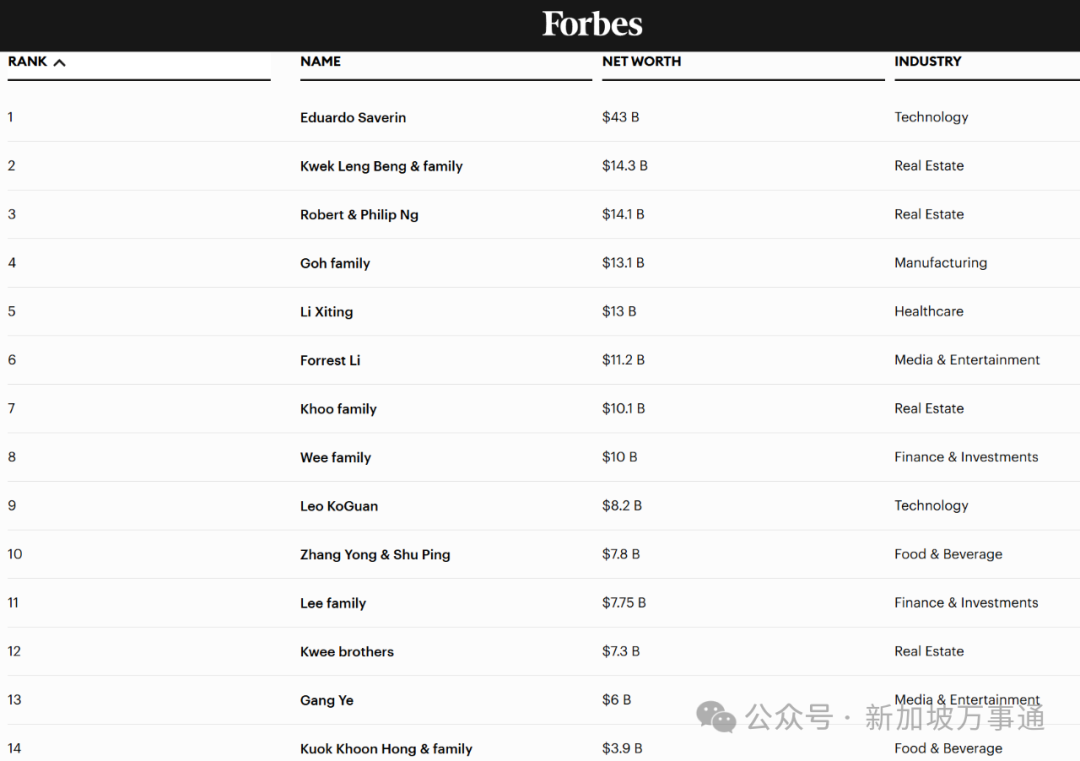Select rank number 14 cell
1080x761 pixels.
click(14, 748)
